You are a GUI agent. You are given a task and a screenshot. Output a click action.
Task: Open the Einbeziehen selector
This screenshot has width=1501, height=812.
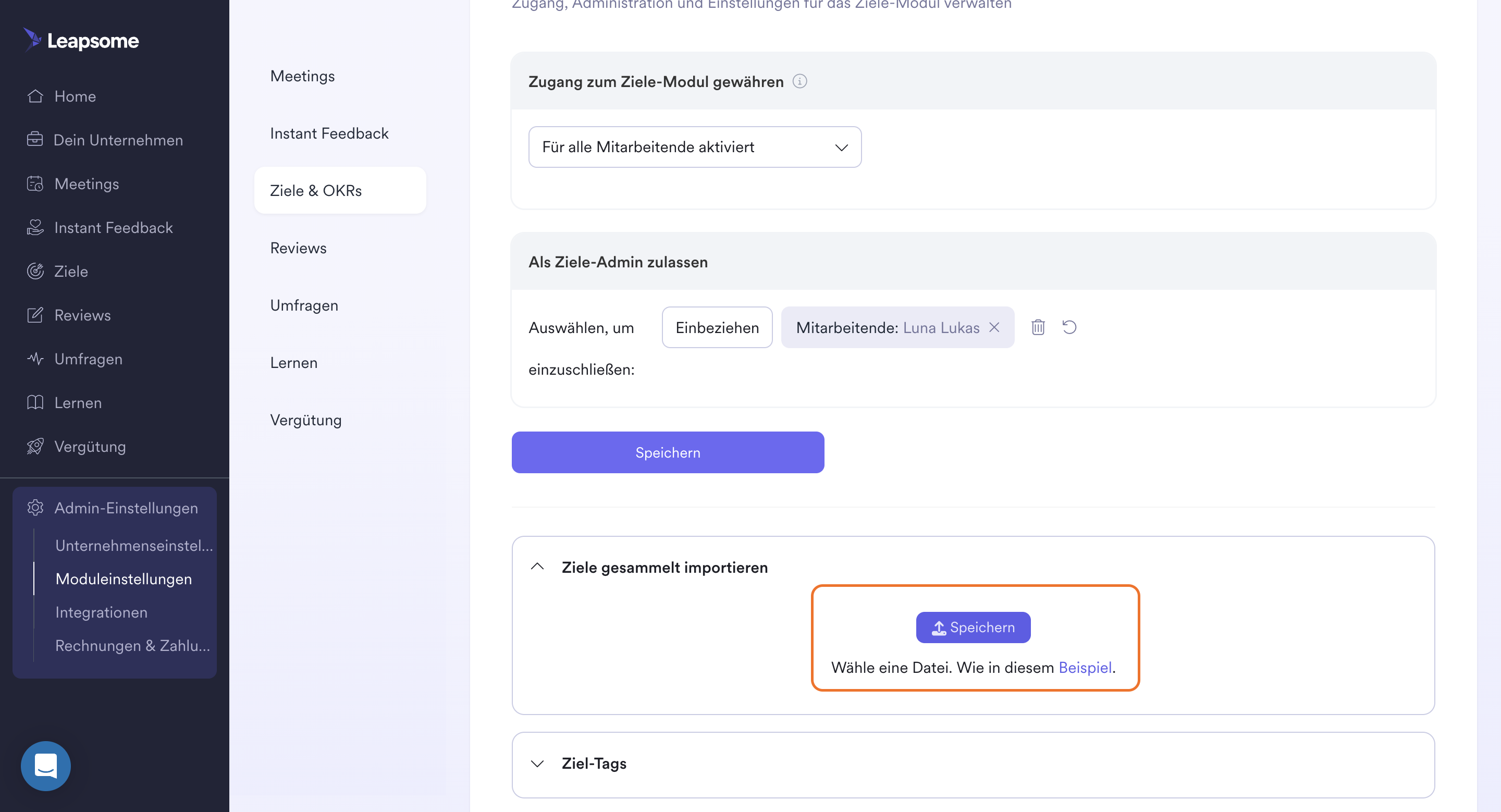click(x=717, y=327)
